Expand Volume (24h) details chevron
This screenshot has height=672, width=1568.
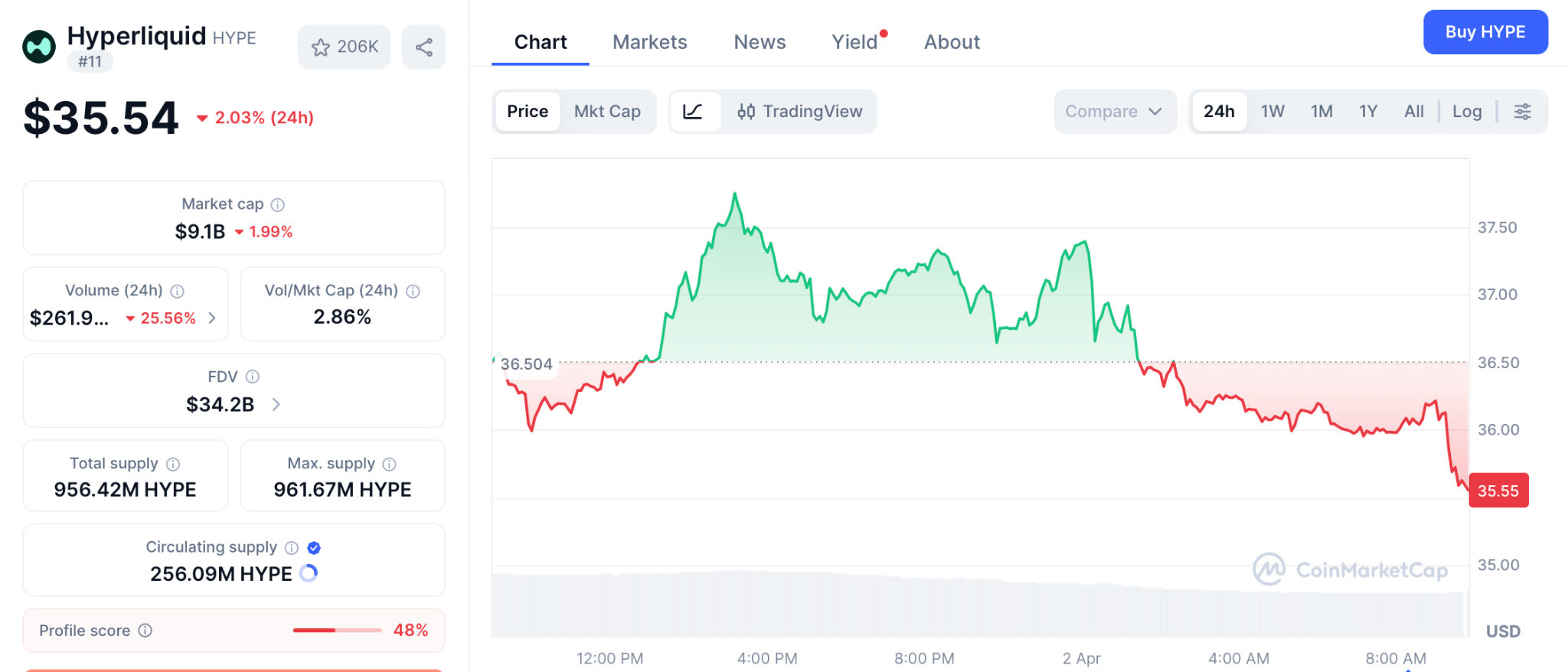212,318
